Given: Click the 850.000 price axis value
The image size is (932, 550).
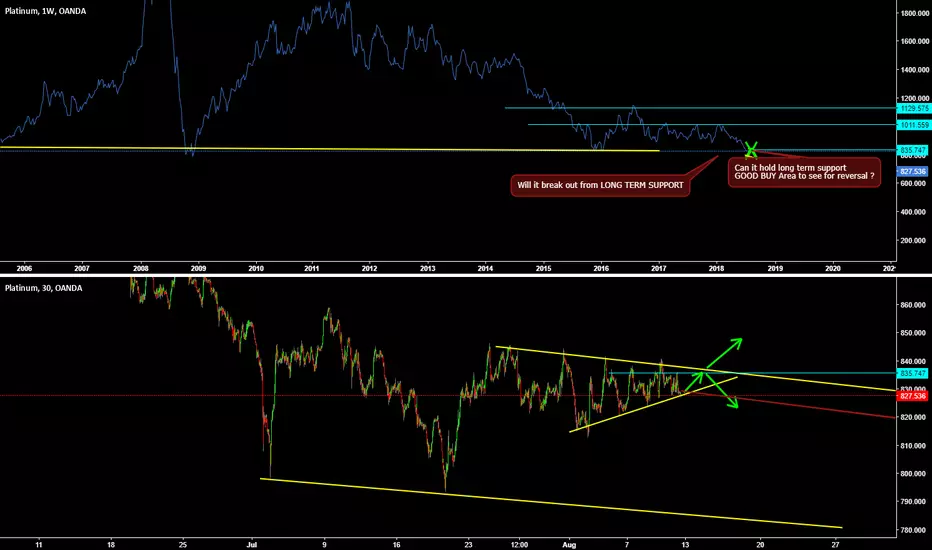Looking at the screenshot, I should (x=914, y=333).
